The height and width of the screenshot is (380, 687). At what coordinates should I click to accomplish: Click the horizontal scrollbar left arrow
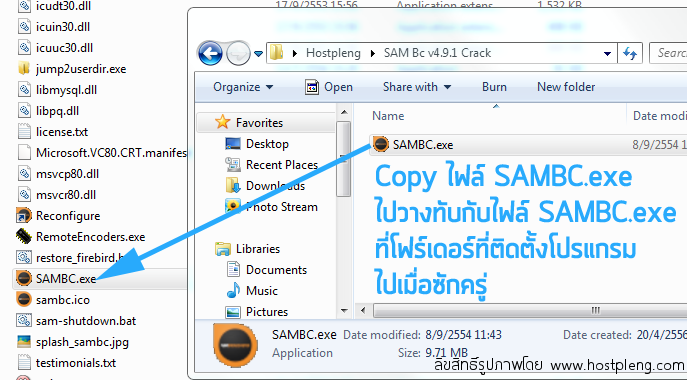pyautogui.click(x=363, y=311)
